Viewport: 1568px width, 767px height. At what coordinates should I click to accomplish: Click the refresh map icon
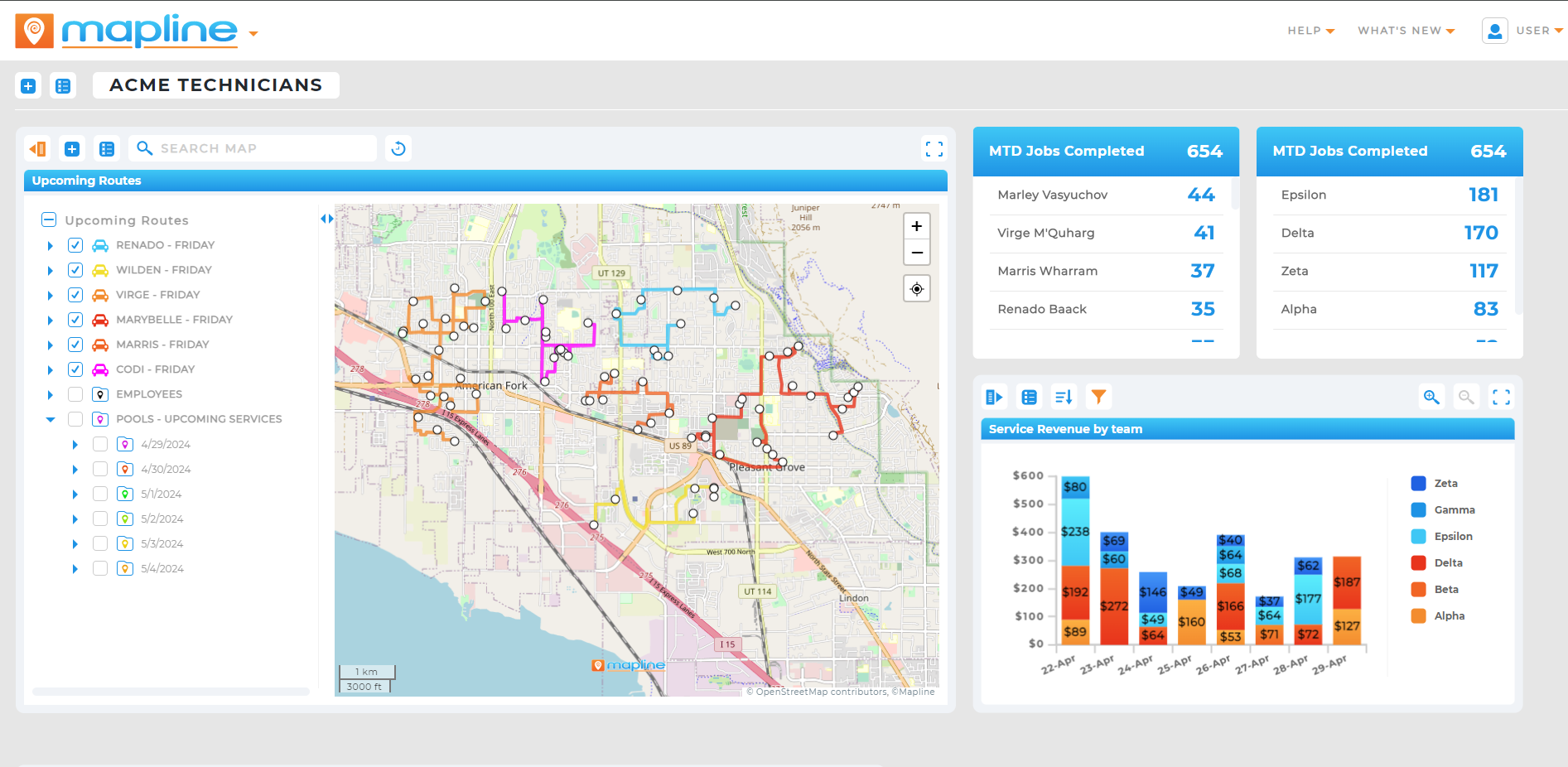398,148
